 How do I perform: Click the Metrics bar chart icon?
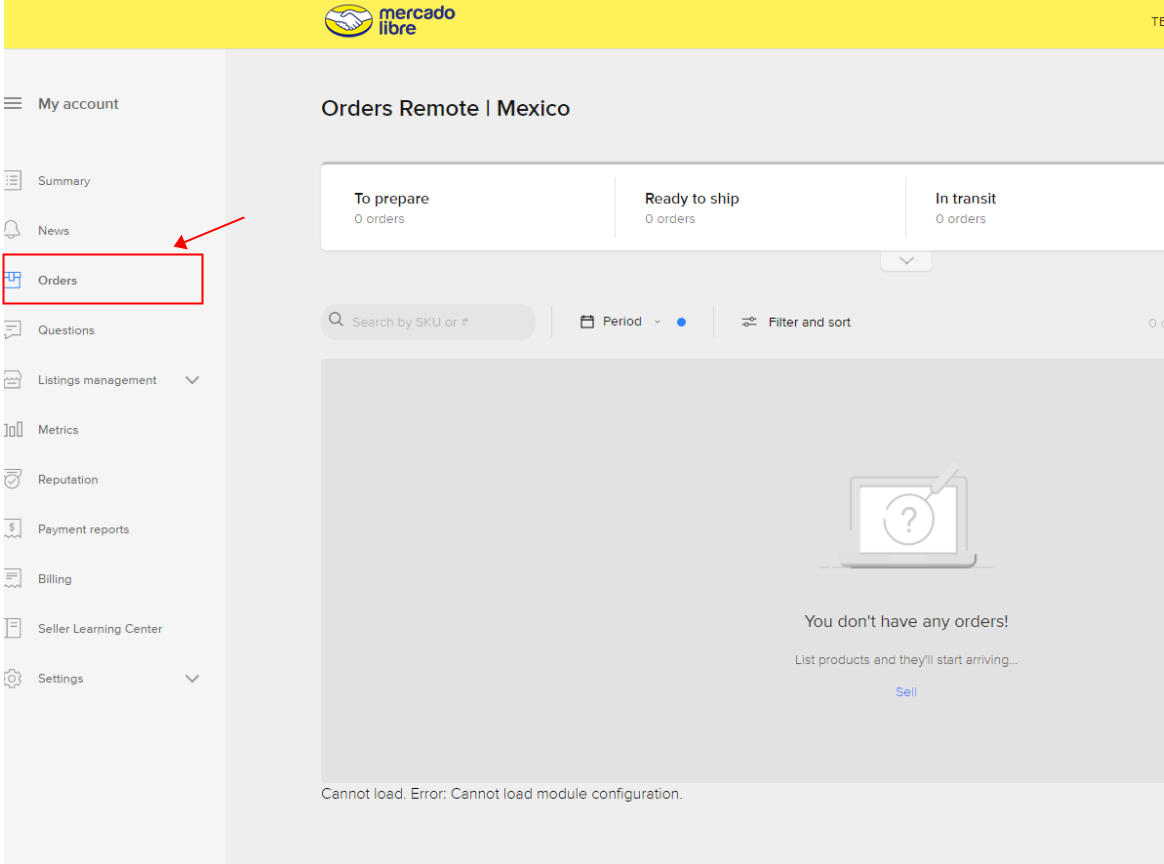[x=13, y=430]
